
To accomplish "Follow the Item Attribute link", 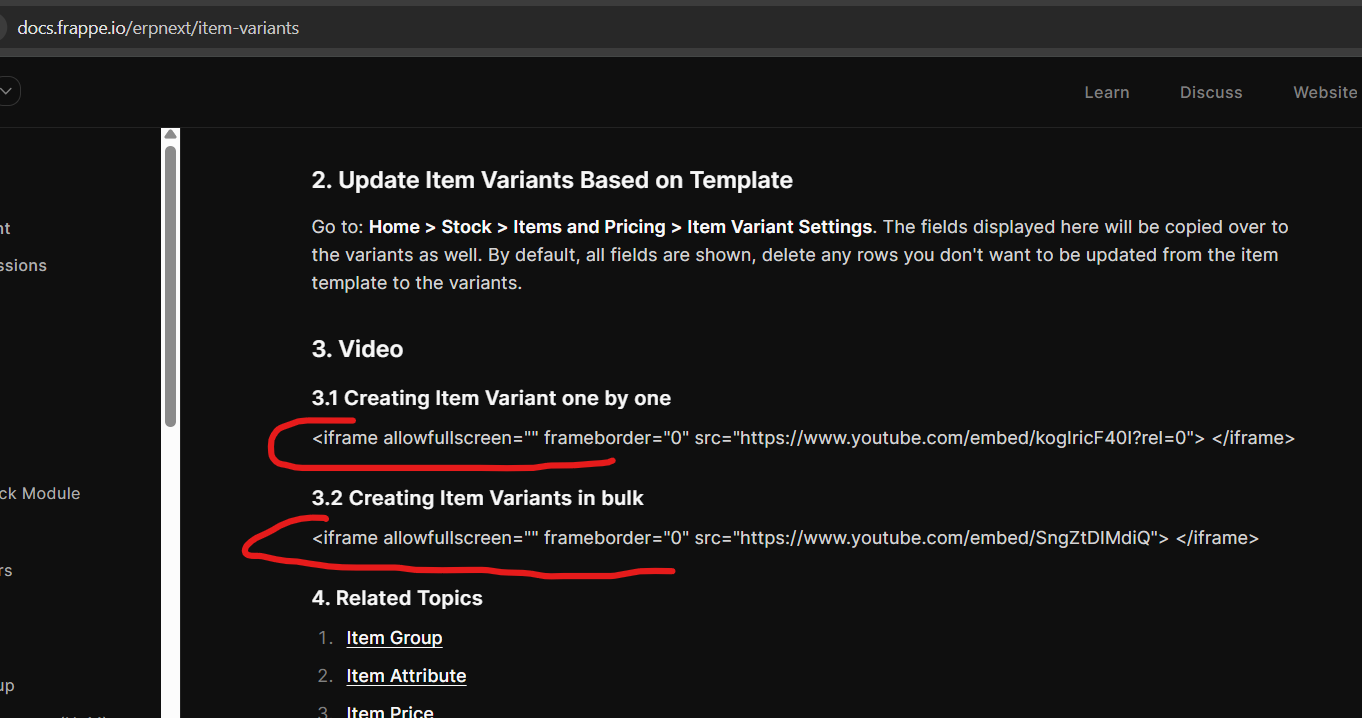I will coord(406,676).
